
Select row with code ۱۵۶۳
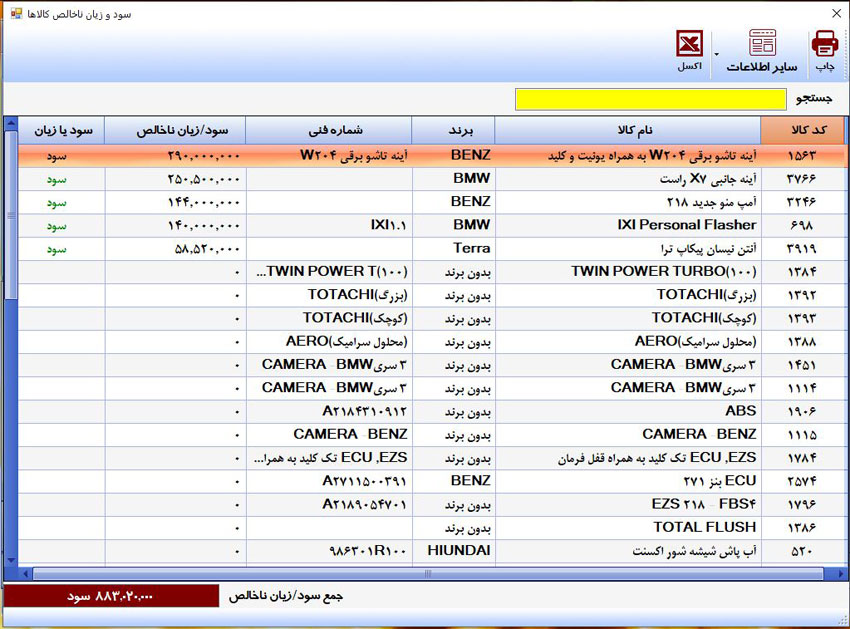432,156
